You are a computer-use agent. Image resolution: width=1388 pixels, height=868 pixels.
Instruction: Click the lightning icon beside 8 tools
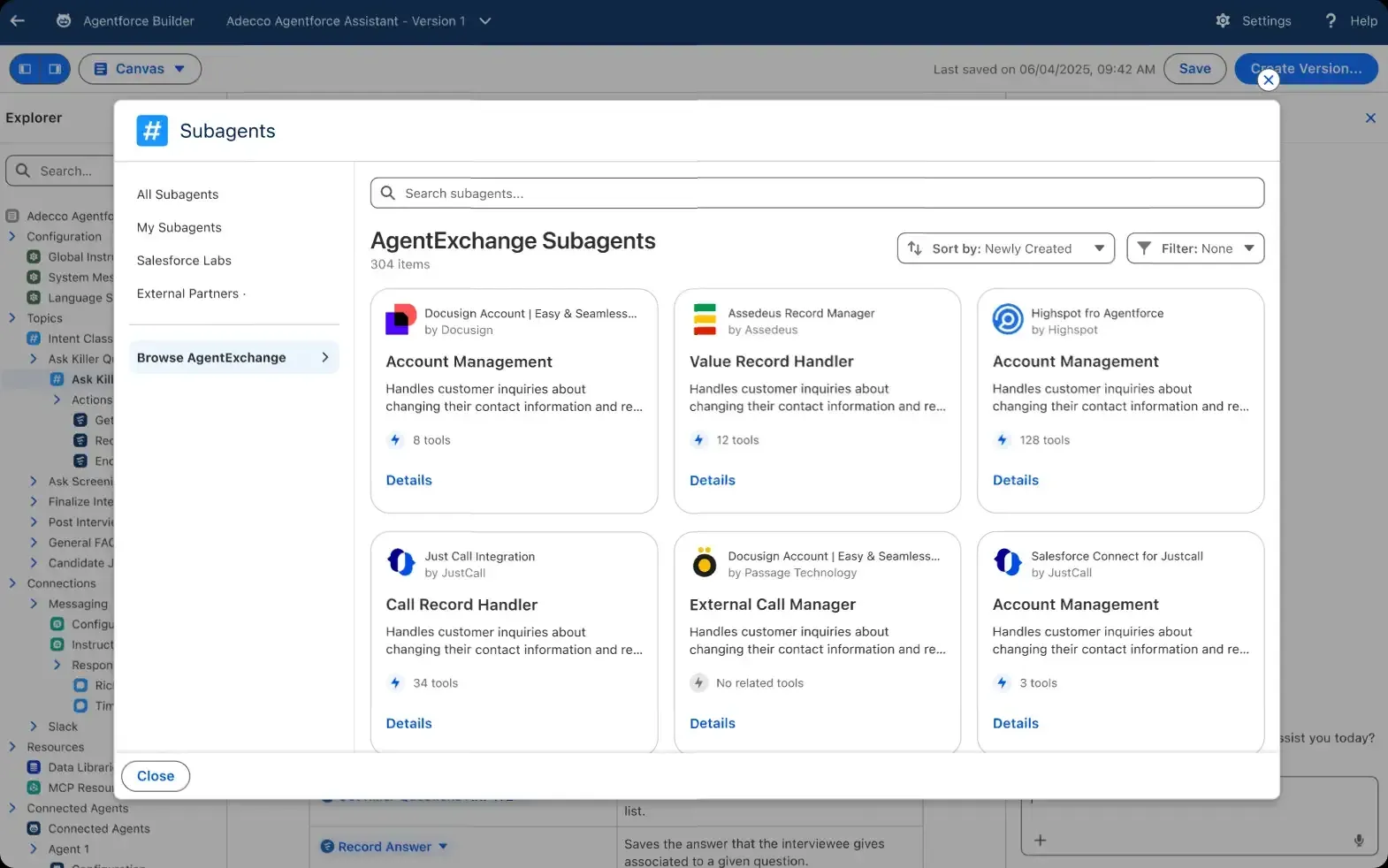coord(395,440)
